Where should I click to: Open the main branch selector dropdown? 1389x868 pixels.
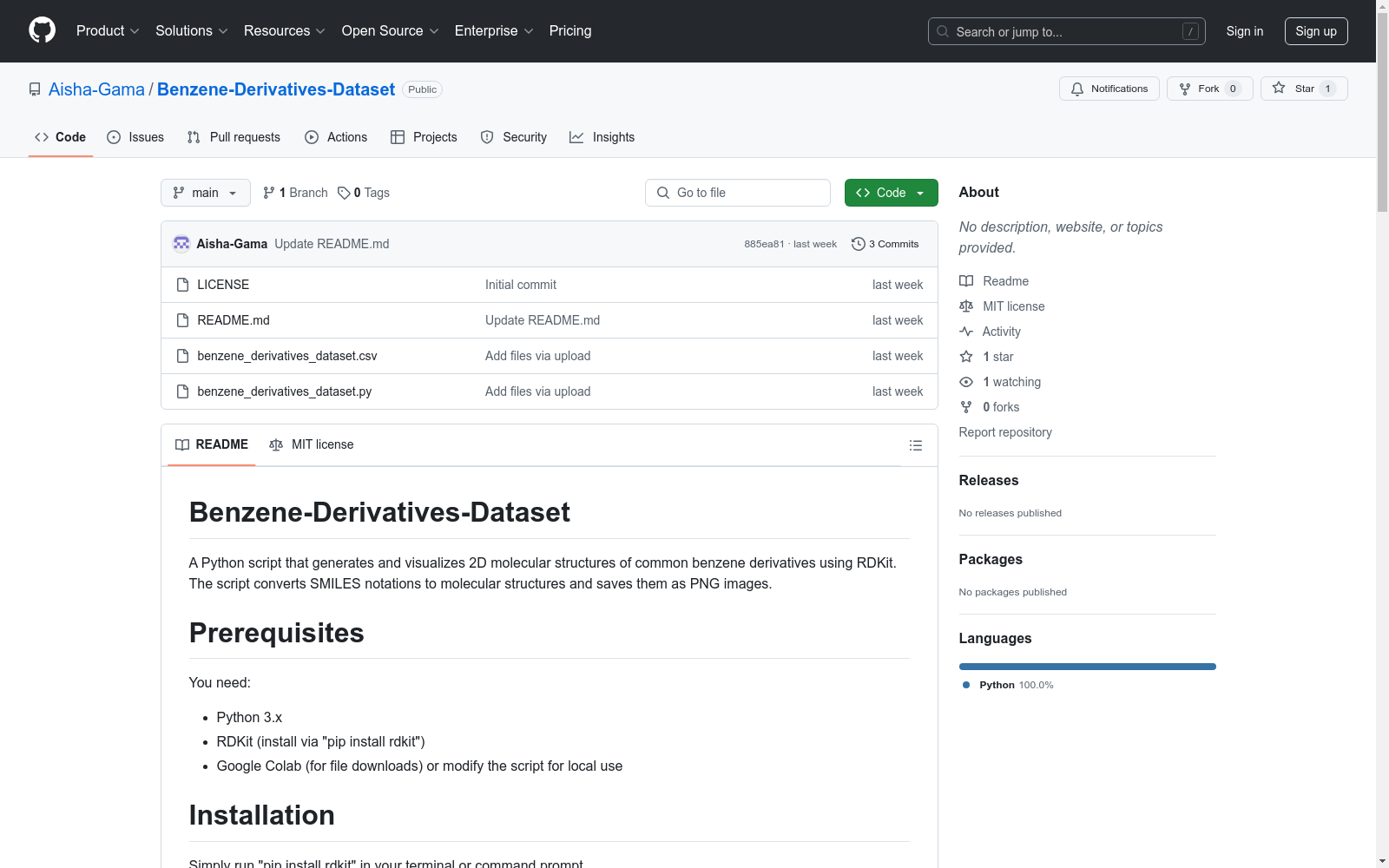pos(206,193)
